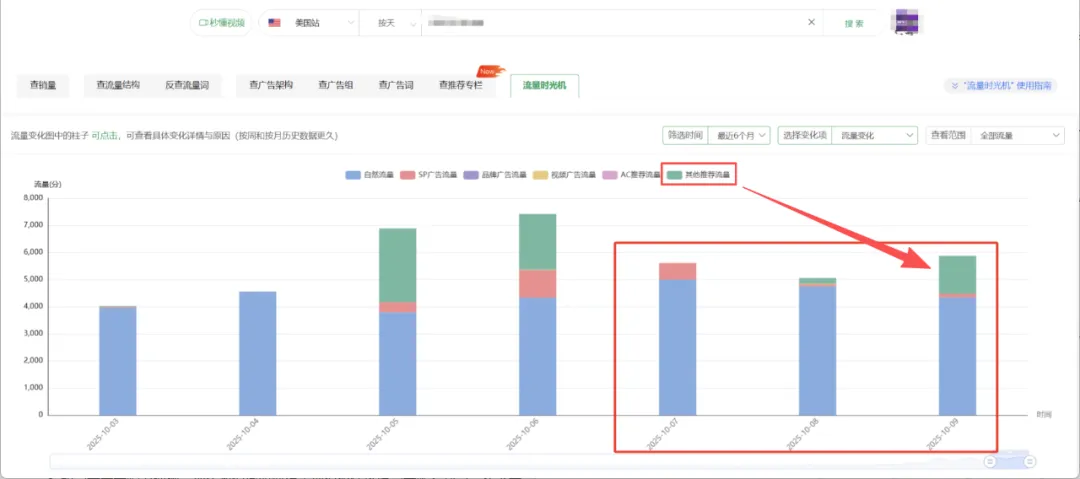Switch to the 查广告架构 tab
The height and width of the screenshot is (479, 1080).
[271, 85]
